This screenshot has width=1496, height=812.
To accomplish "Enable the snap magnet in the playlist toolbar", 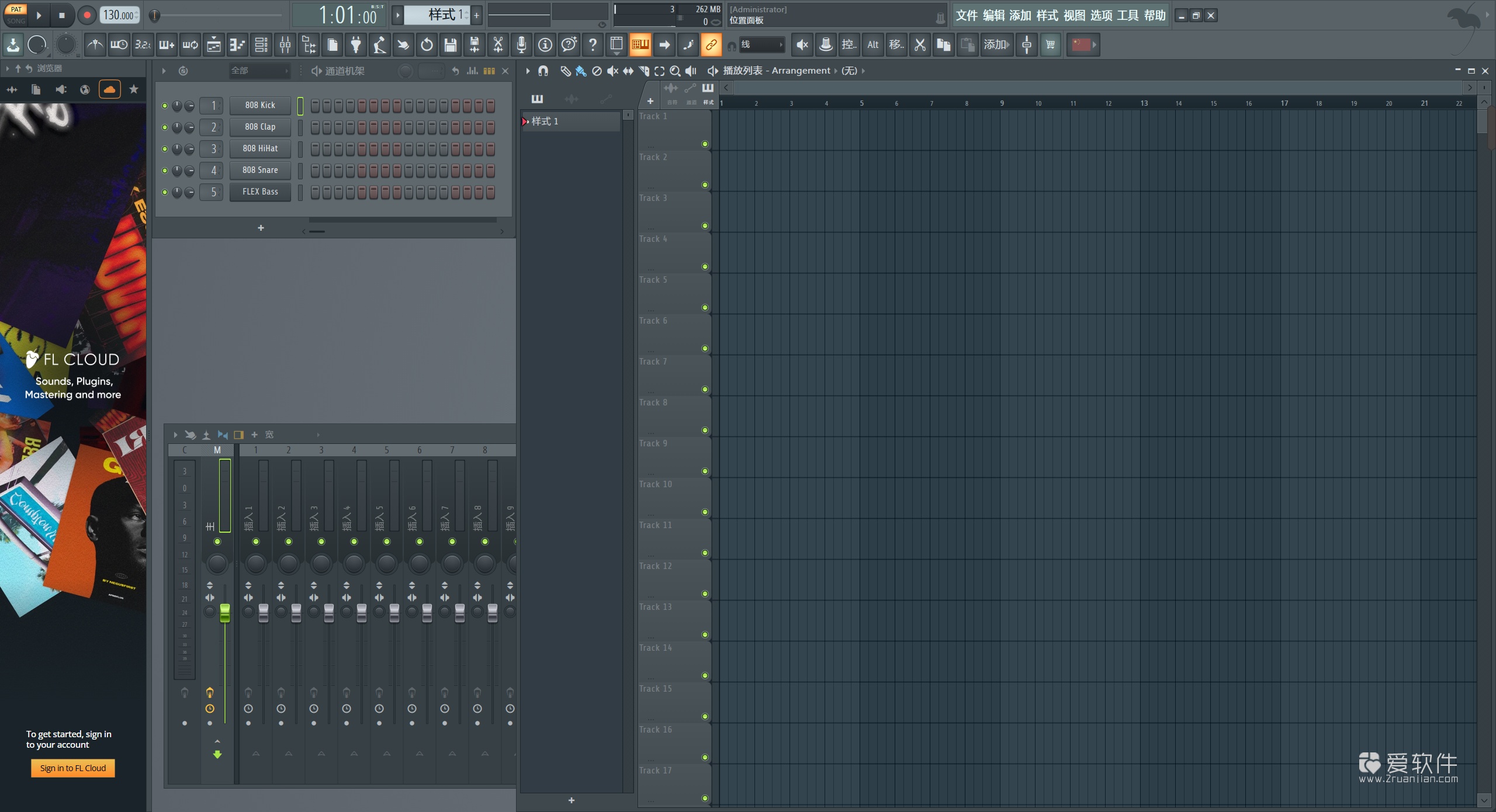I will click(x=543, y=70).
